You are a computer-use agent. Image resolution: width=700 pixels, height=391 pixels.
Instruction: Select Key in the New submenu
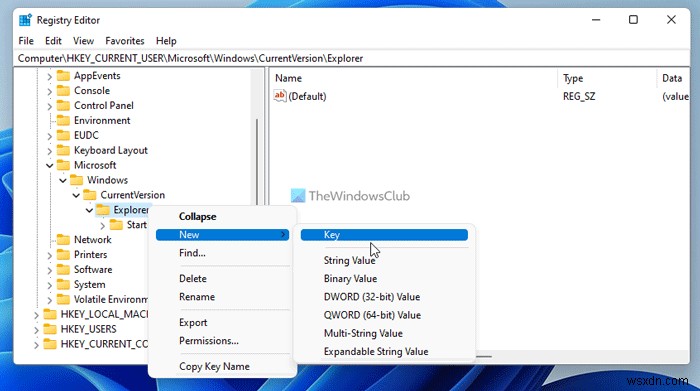[x=384, y=235]
